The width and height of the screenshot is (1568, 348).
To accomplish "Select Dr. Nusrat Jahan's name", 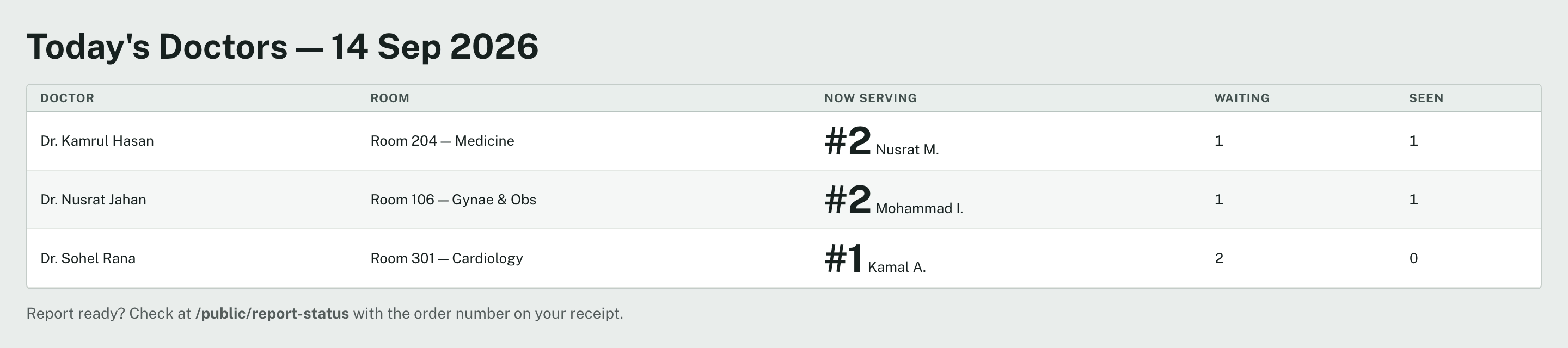I will click(x=93, y=200).
